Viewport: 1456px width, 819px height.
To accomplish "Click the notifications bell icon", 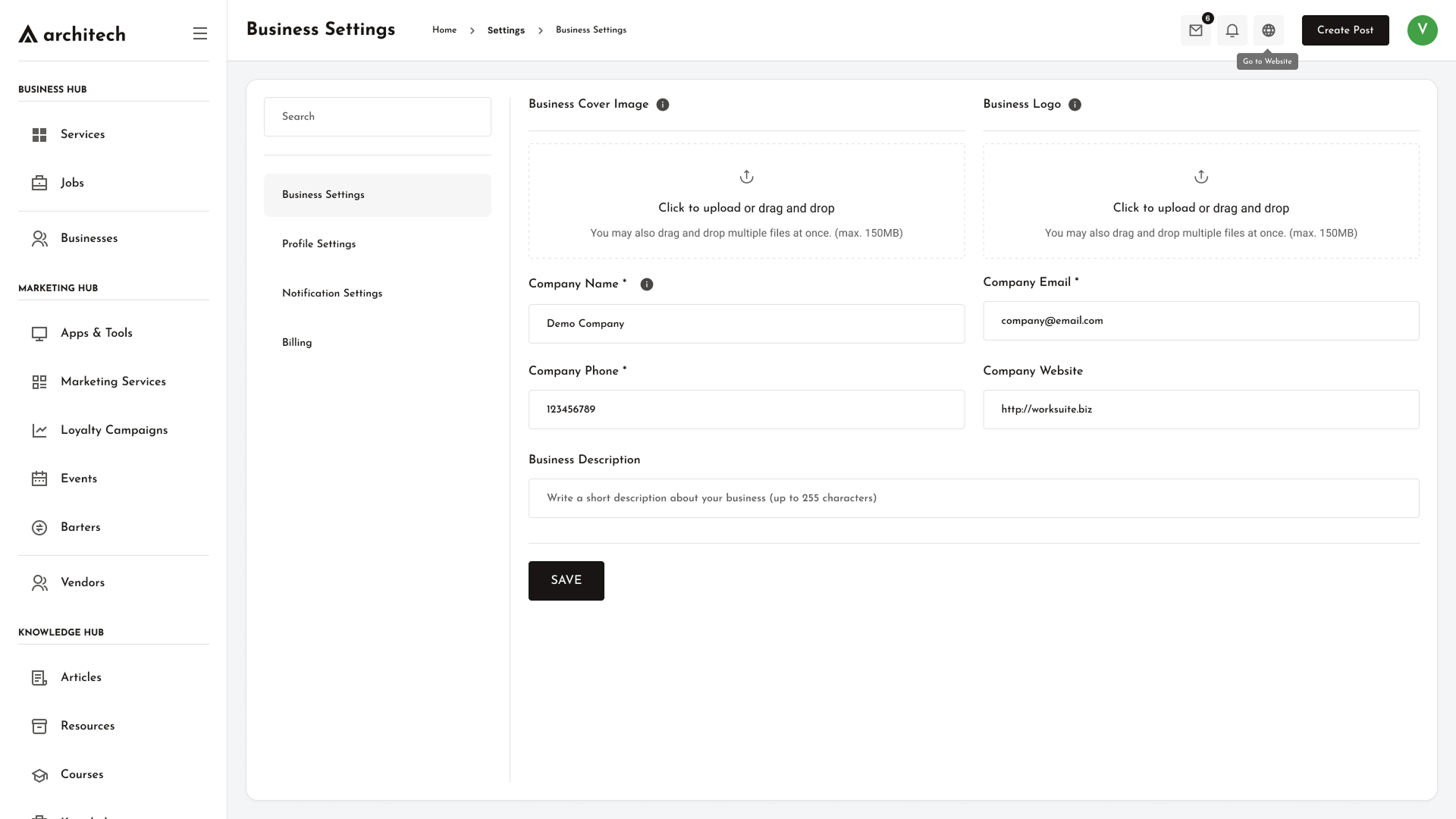I will 1232,30.
